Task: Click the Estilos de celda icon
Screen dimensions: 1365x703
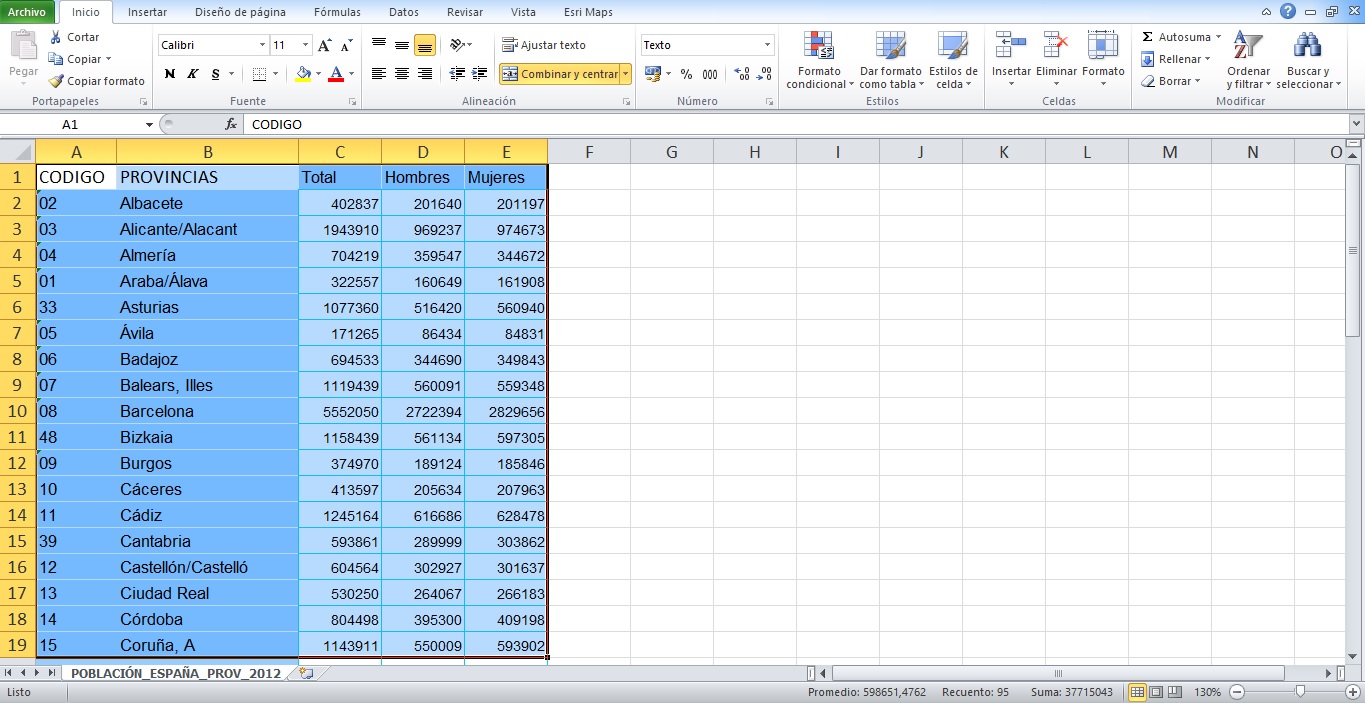Action: tap(953, 60)
